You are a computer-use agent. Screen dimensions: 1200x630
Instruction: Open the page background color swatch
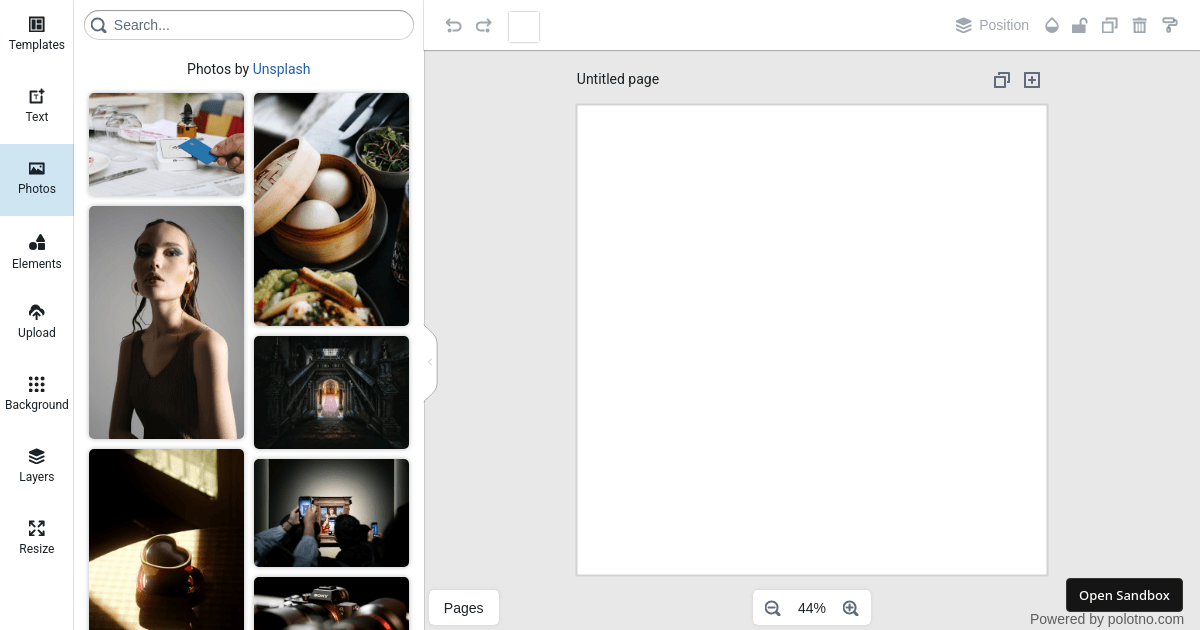pos(524,27)
